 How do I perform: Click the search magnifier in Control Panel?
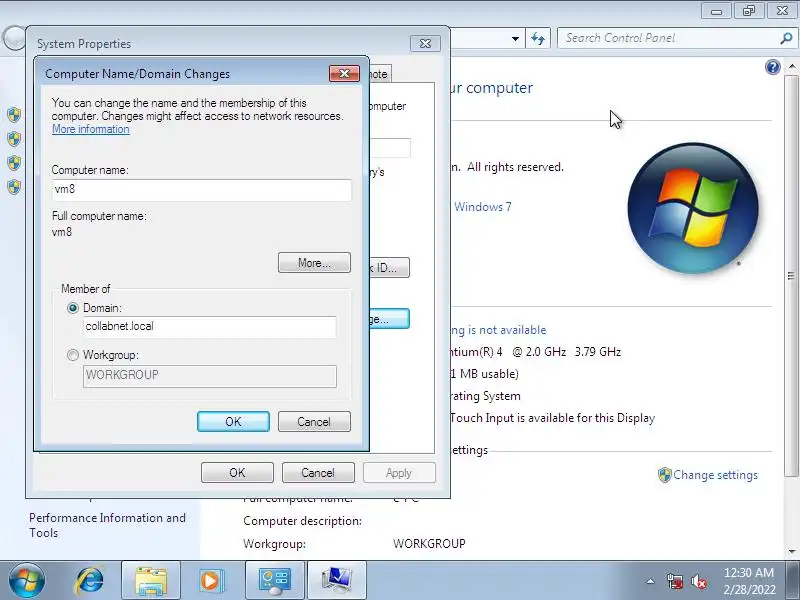[786, 38]
